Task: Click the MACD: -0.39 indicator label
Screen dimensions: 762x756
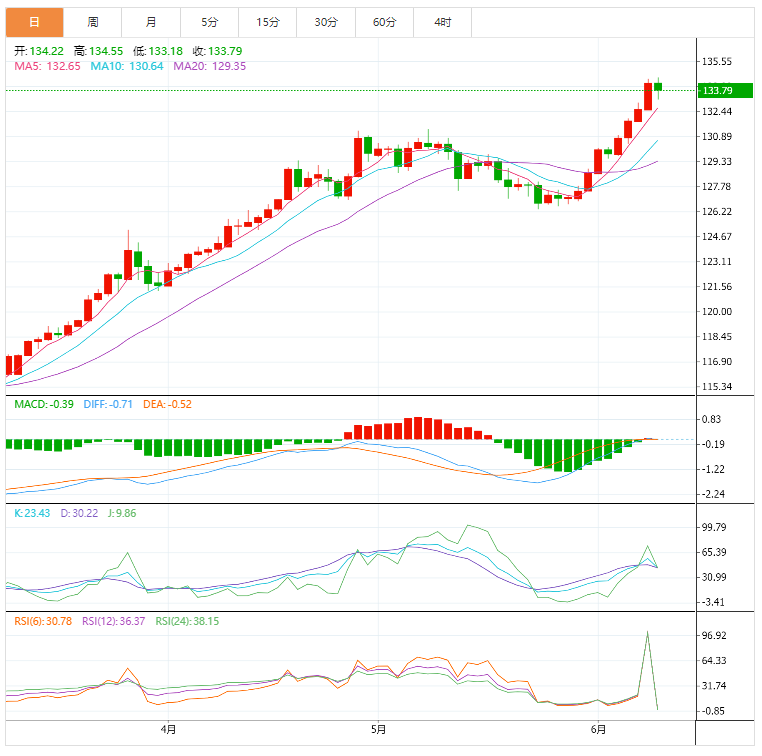Action: (44, 404)
